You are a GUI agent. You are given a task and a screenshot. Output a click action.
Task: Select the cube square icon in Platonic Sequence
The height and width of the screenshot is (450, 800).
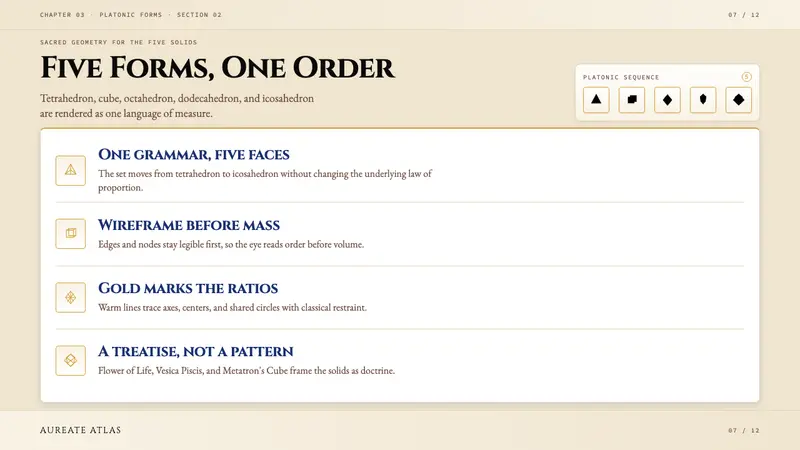coord(632,99)
